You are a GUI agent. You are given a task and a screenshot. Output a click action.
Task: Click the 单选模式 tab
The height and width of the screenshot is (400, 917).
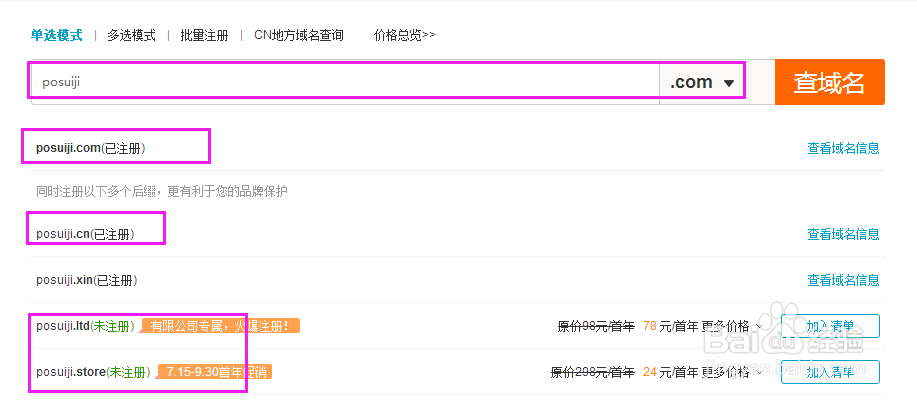(56, 35)
